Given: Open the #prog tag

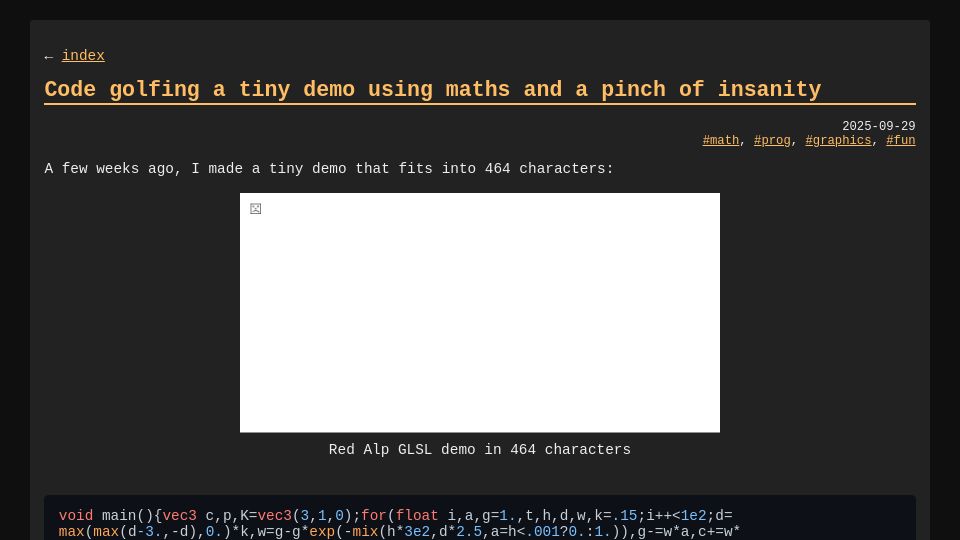Looking at the screenshot, I should [x=772, y=140].
